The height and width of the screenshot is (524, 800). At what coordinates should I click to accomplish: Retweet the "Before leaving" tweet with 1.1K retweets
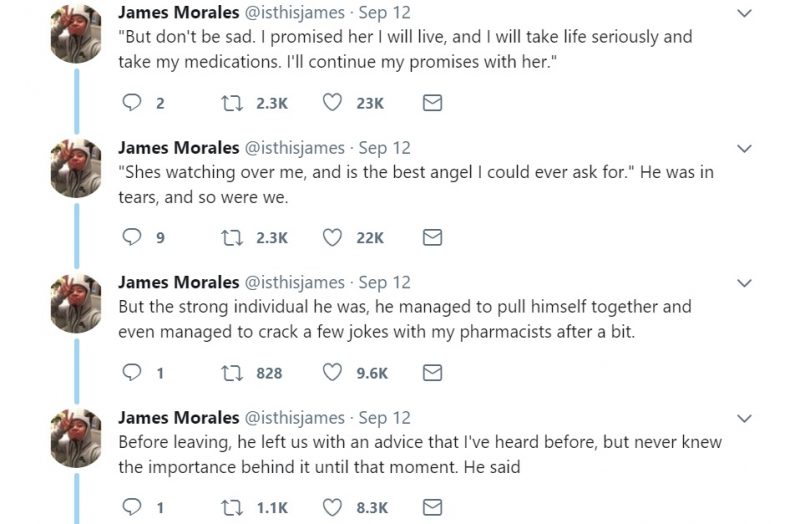(232, 508)
